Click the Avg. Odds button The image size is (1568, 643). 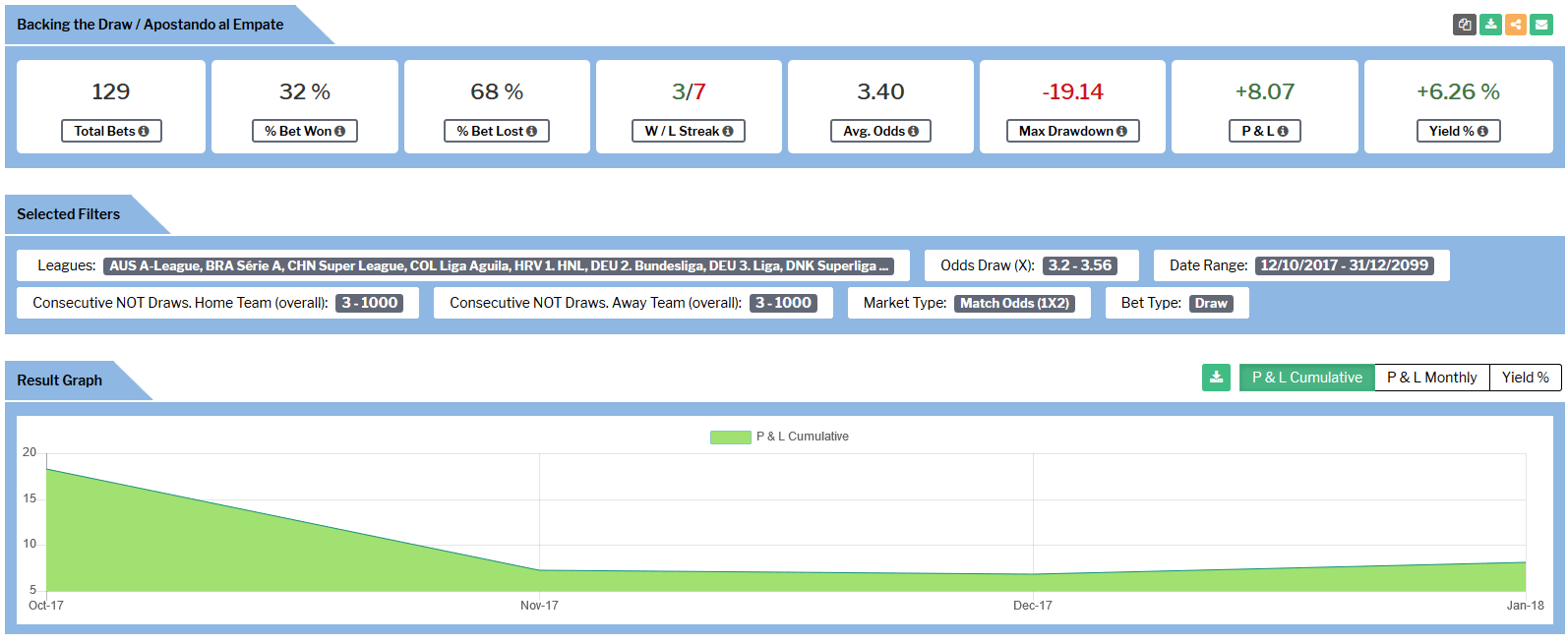pyautogui.click(x=880, y=131)
